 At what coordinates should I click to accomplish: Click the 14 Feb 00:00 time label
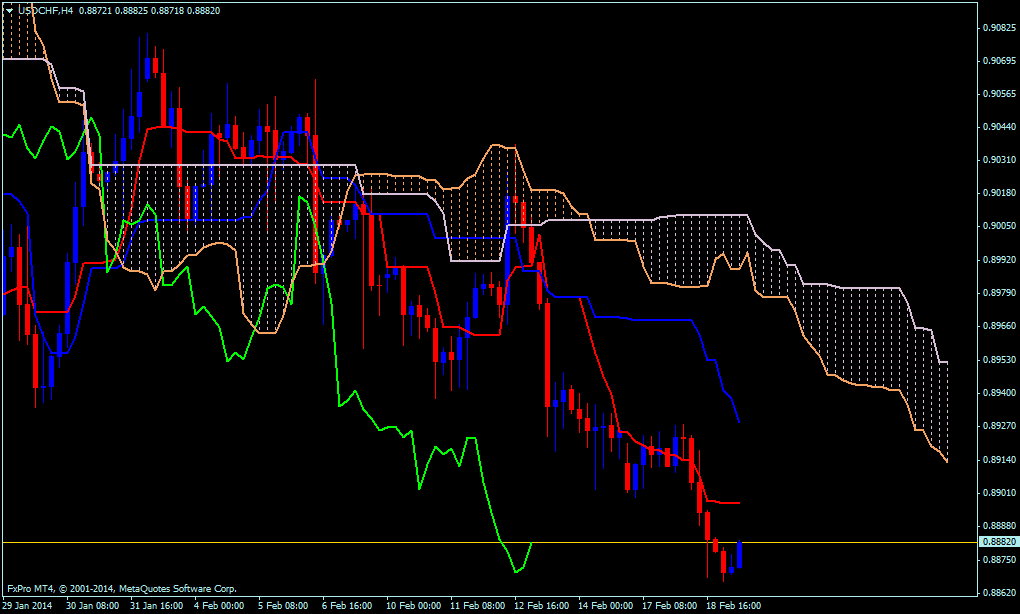pyautogui.click(x=605, y=606)
